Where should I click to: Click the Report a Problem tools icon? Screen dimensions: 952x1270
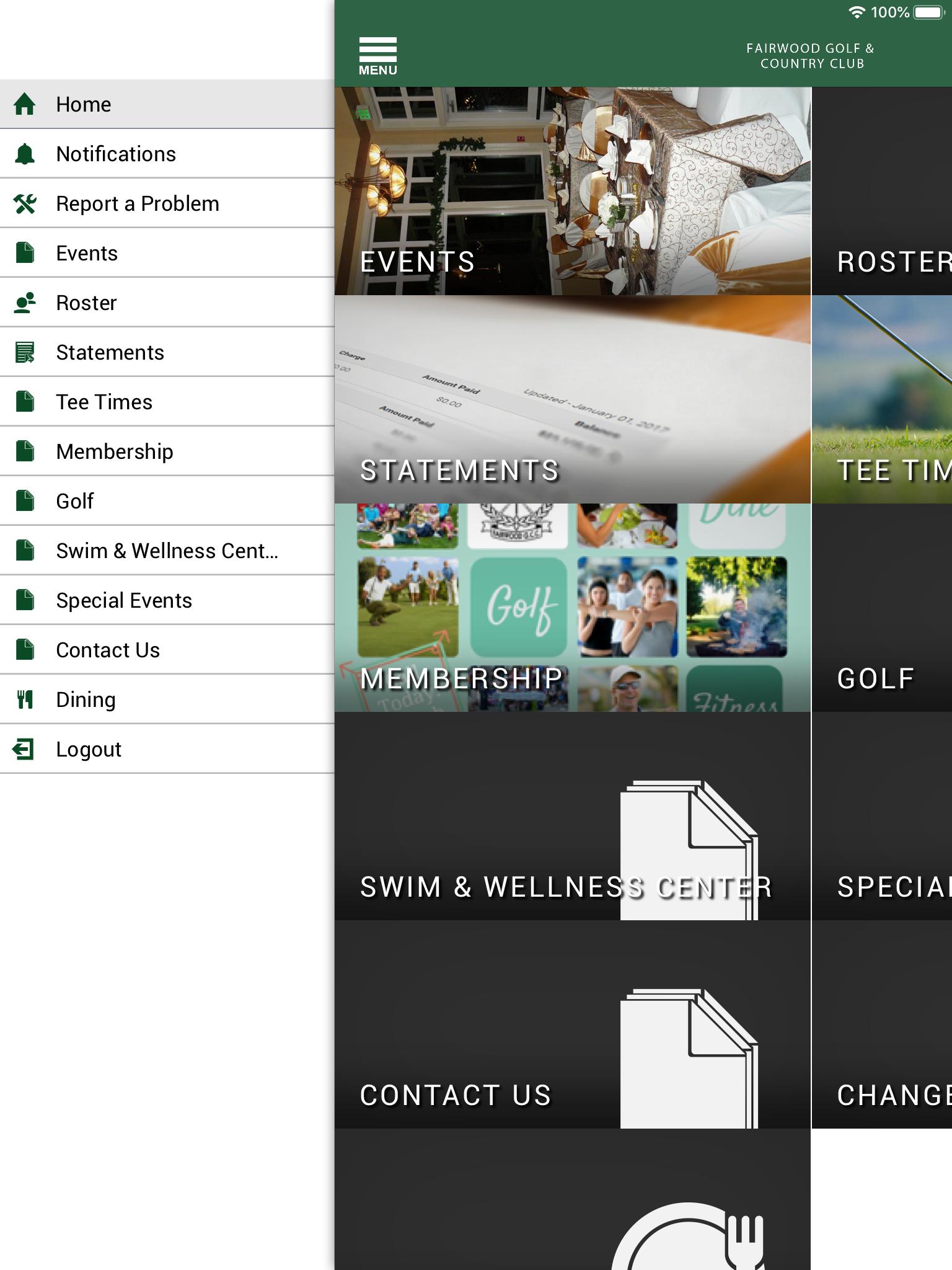click(25, 203)
